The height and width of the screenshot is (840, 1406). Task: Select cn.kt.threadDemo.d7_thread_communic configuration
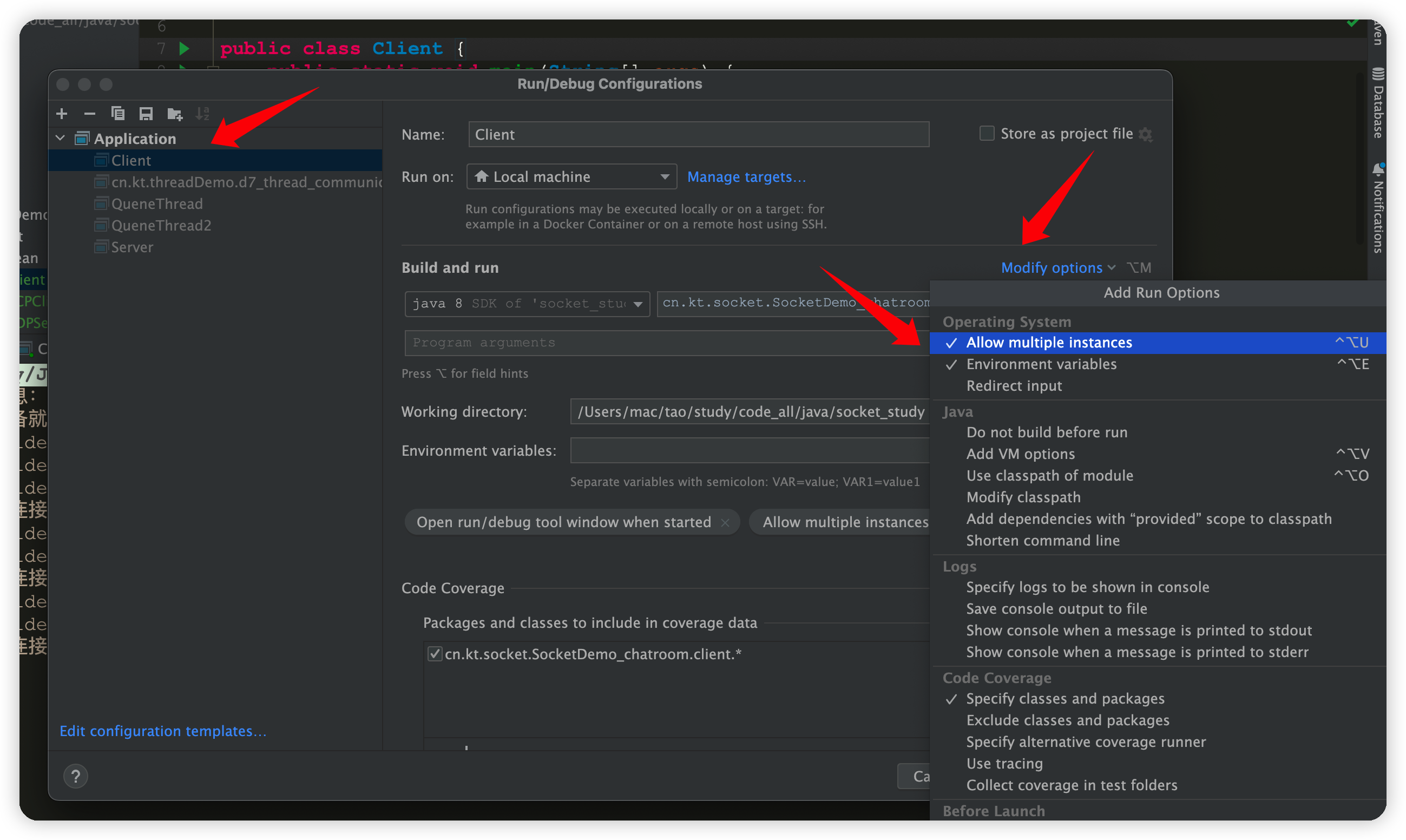[215, 182]
